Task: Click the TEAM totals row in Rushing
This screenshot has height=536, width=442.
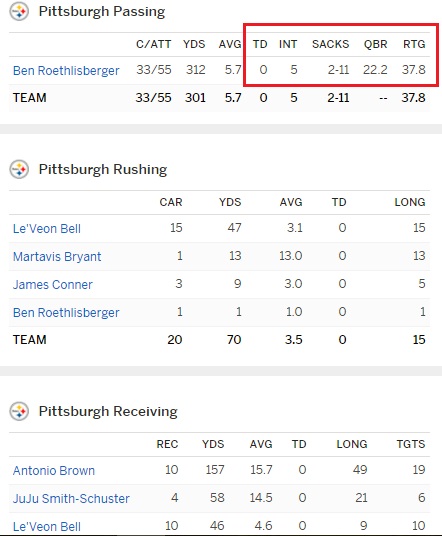Action: [219, 339]
